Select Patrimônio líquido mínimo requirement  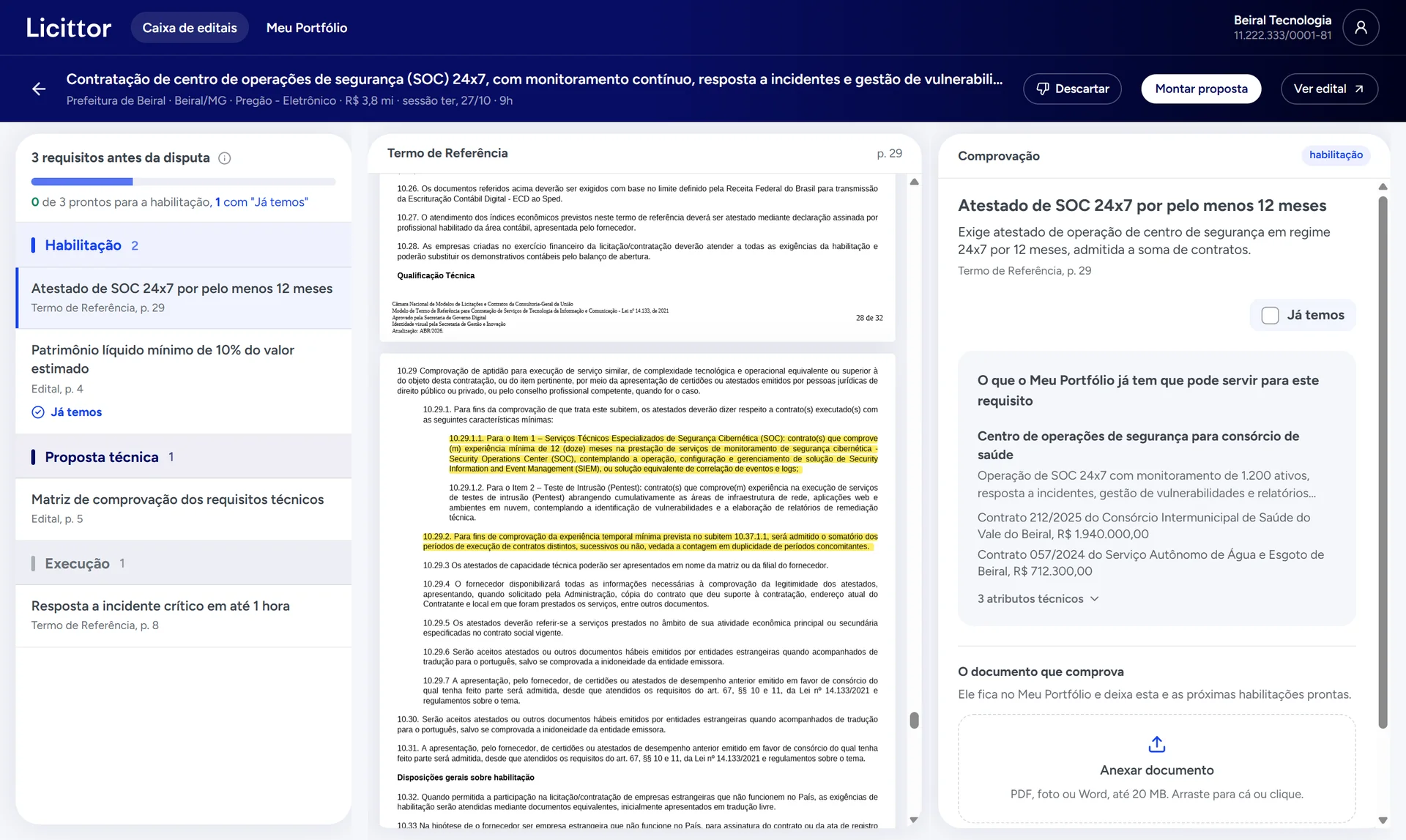click(x=183, y=381)
